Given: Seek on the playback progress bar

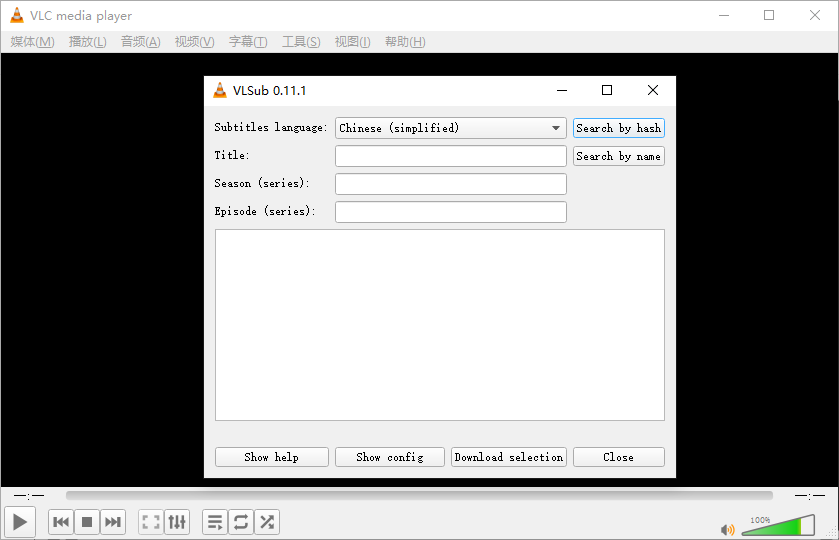Looking at the screenshot, I should point(419,496).
